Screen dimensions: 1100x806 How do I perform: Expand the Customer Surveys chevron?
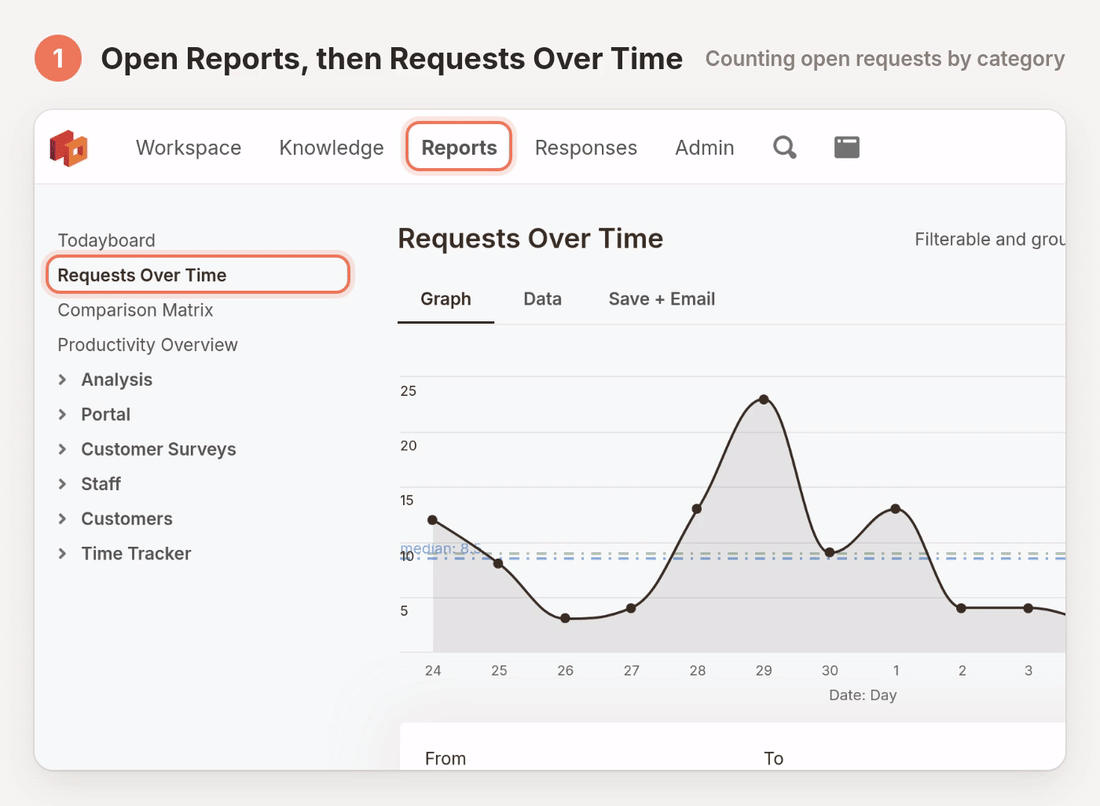(62, 449)
